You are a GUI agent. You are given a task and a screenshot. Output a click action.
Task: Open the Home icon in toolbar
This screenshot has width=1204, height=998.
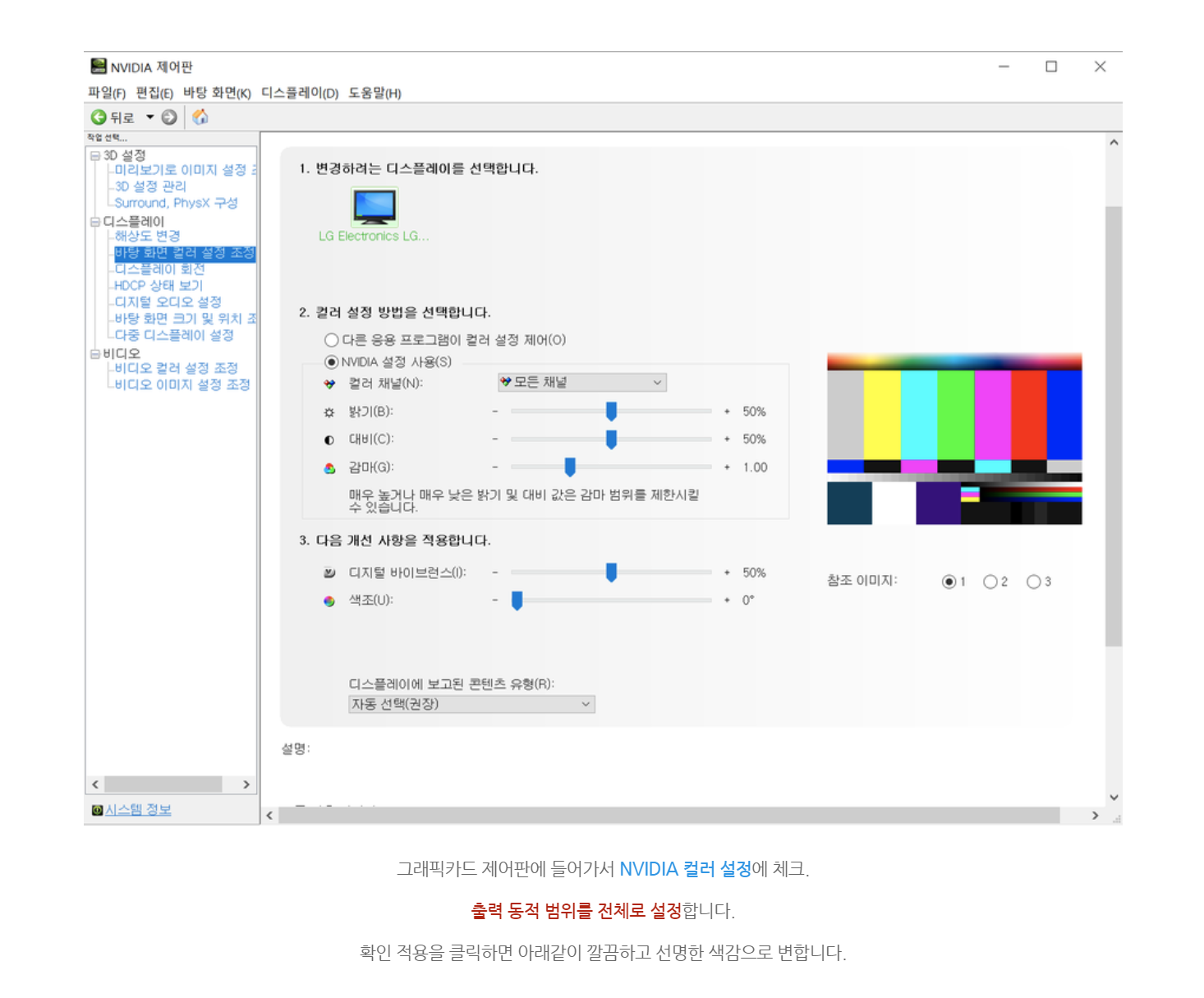click(x=200, y=117)
